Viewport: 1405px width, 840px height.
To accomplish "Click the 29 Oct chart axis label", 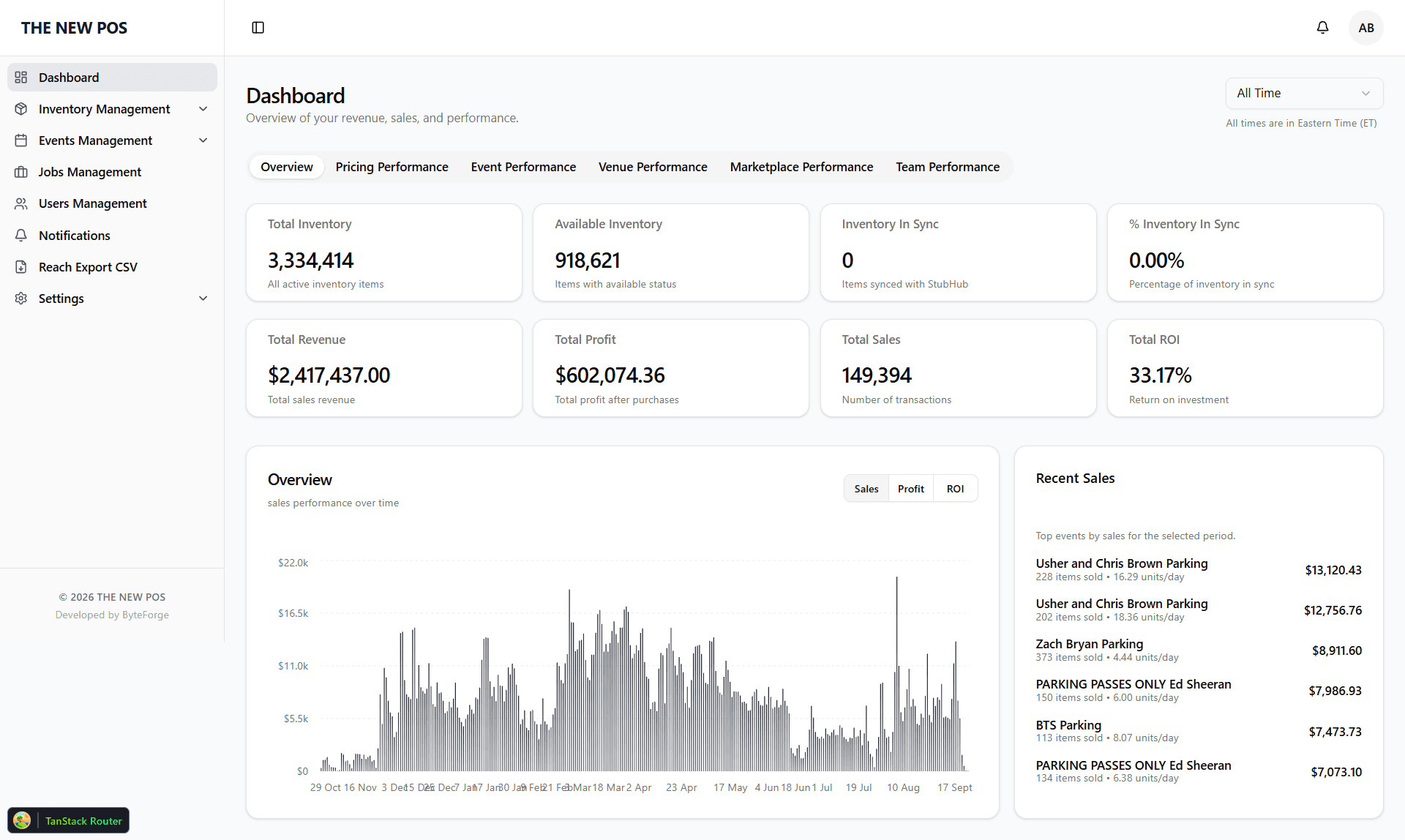I will (x=325, y=787).
